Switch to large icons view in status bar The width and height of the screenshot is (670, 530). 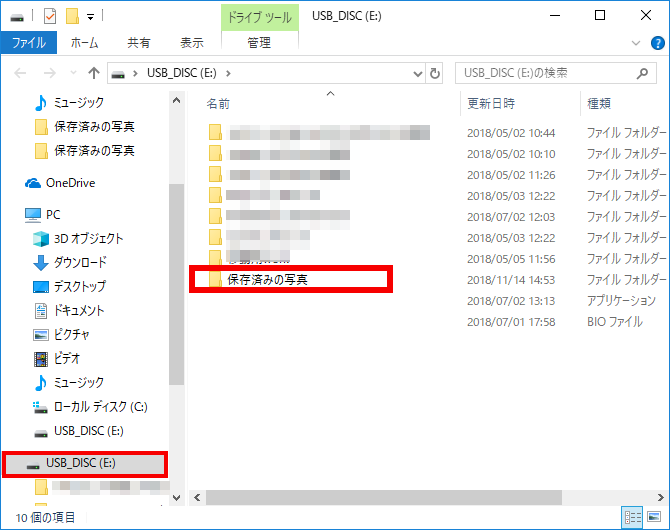coord(654,518)
